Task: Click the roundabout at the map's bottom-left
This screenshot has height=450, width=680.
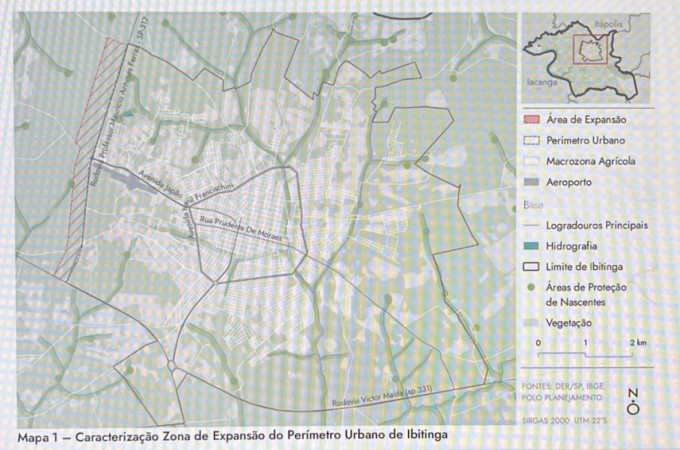Action: [x=171, y=366]
